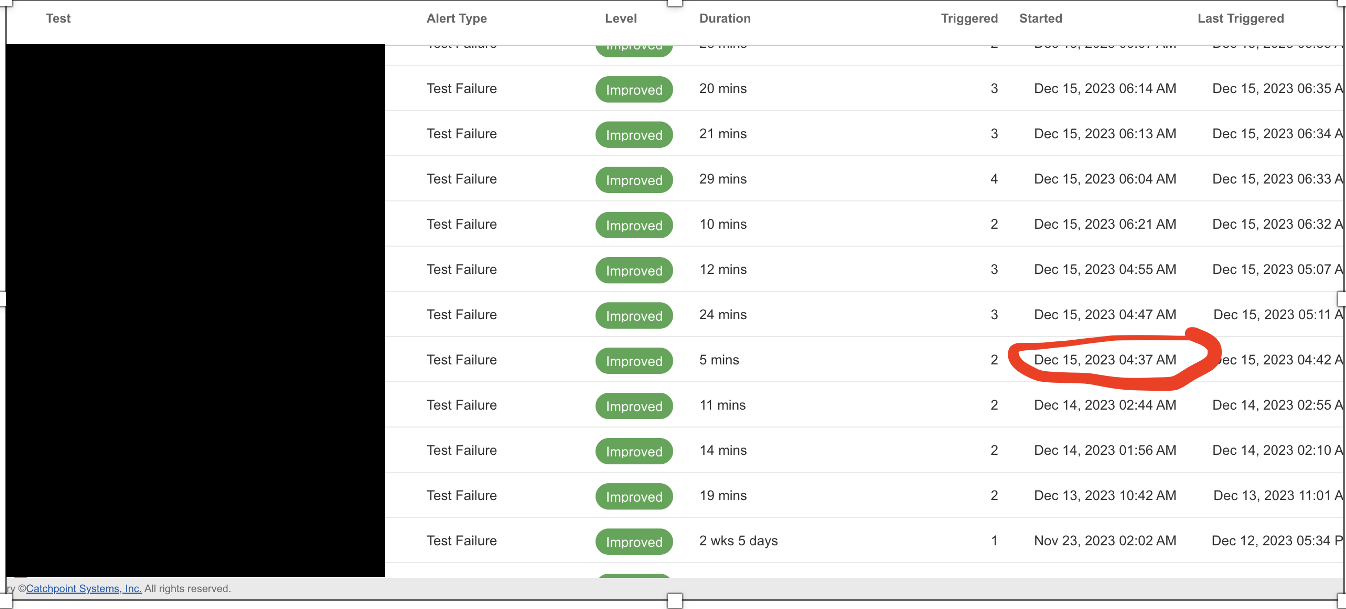1346x609 pixels.
Task: Sort the table by the Level column
Action: [x=621, y=18]
